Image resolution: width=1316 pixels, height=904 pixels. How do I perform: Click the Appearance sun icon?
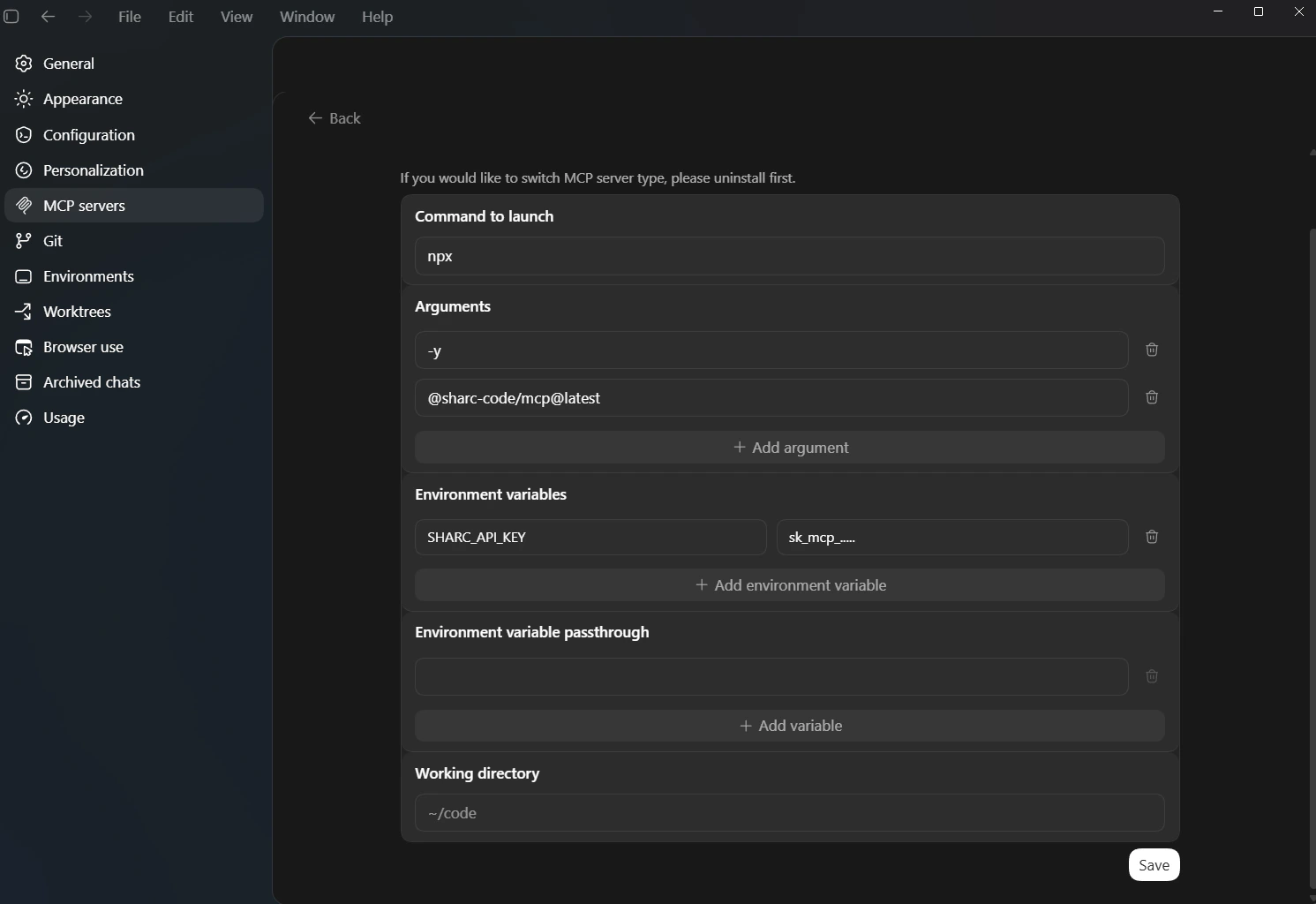point(24,99)
